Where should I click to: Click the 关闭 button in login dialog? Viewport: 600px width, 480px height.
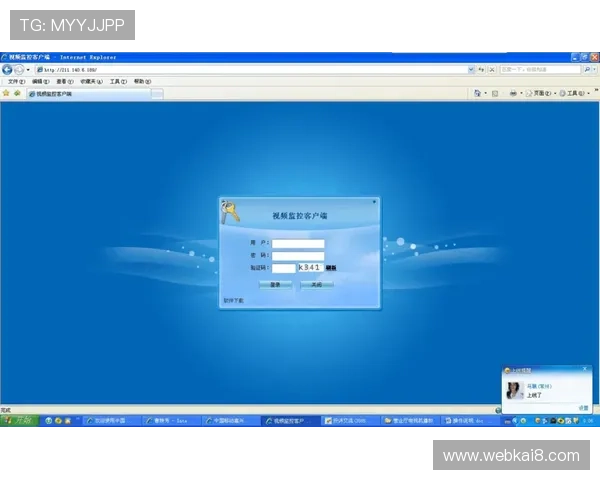click(x=317, y=285)
